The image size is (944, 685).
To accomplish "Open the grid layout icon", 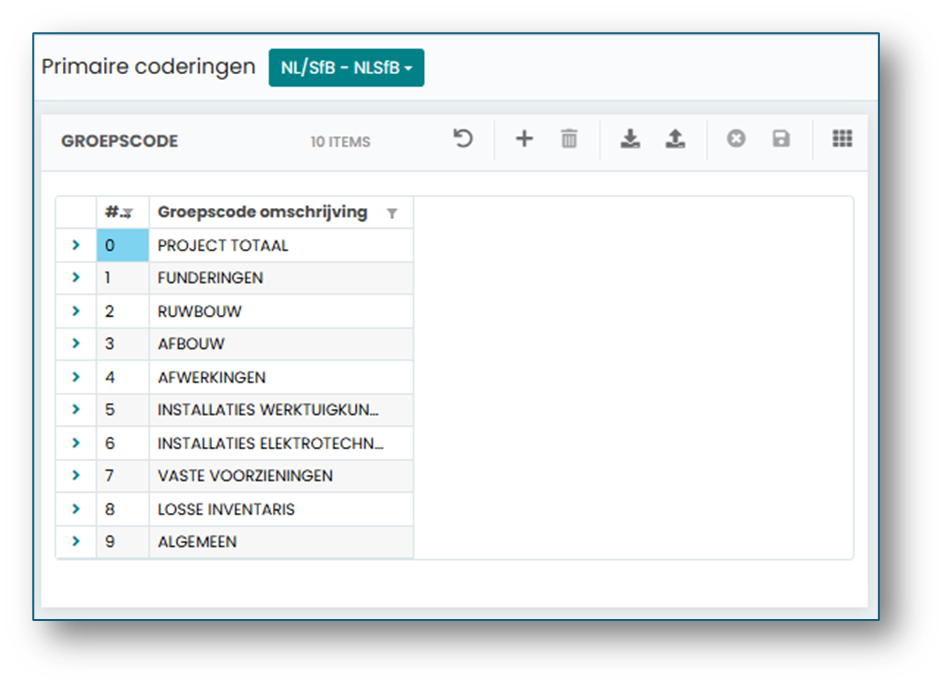I will [x=842, y=139].
